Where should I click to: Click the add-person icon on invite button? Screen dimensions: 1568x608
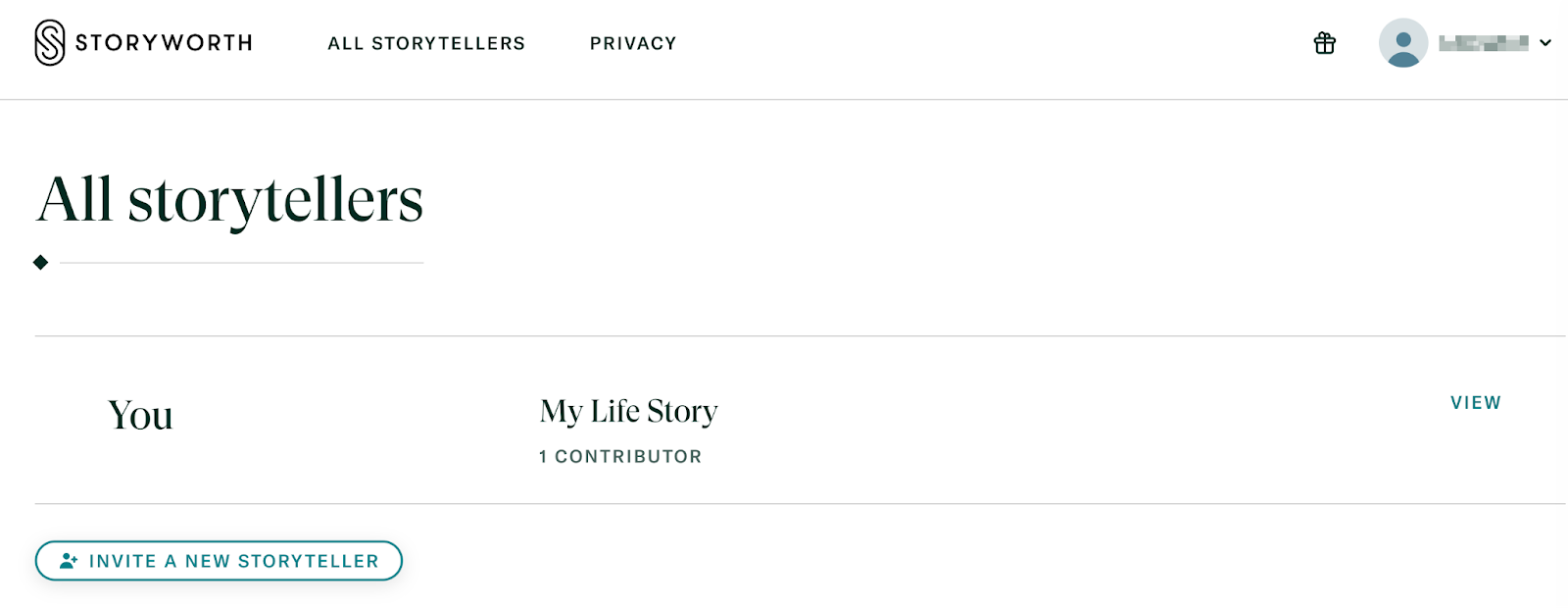69,561
